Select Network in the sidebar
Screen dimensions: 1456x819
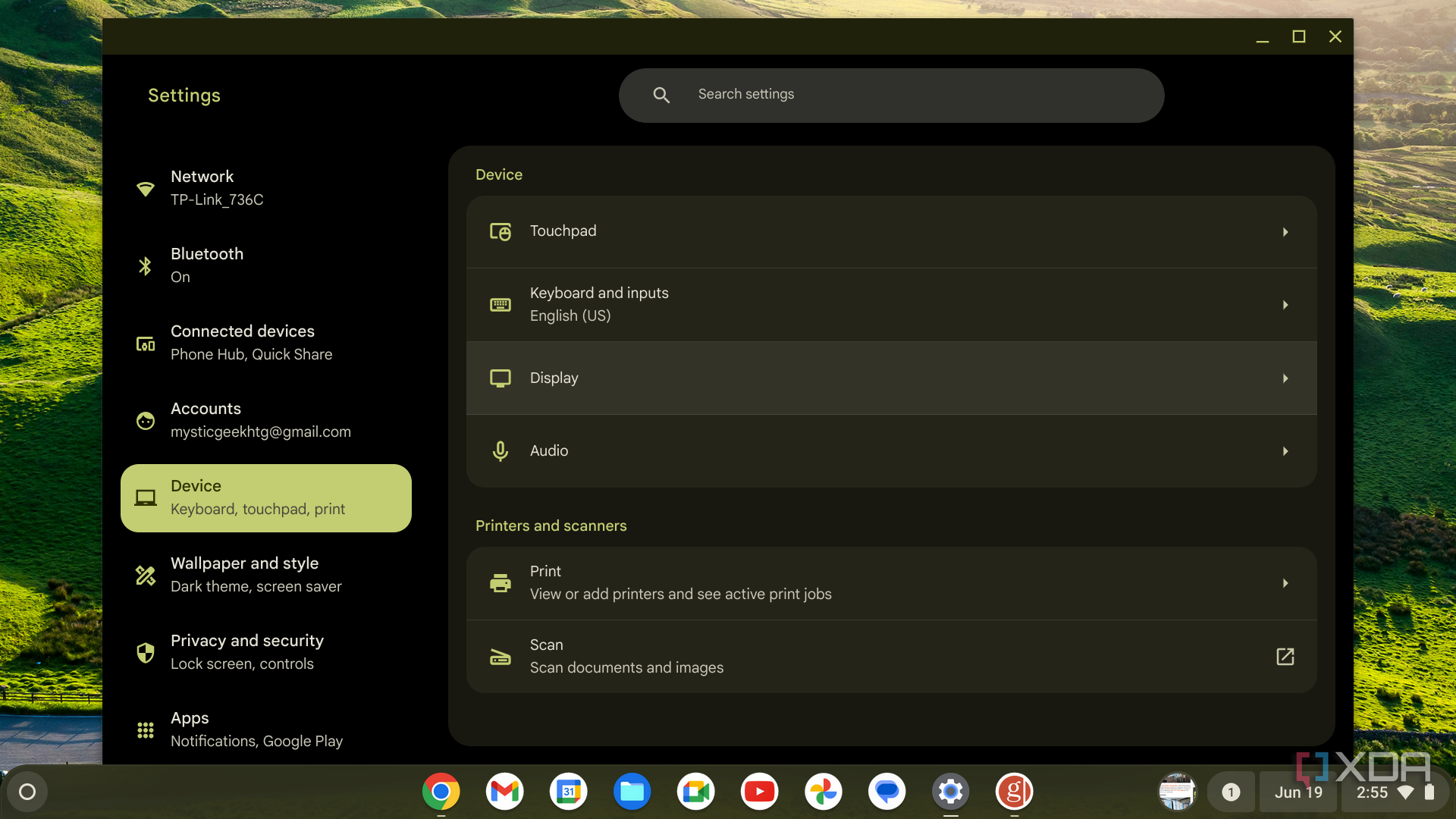[x=266, y=188]
